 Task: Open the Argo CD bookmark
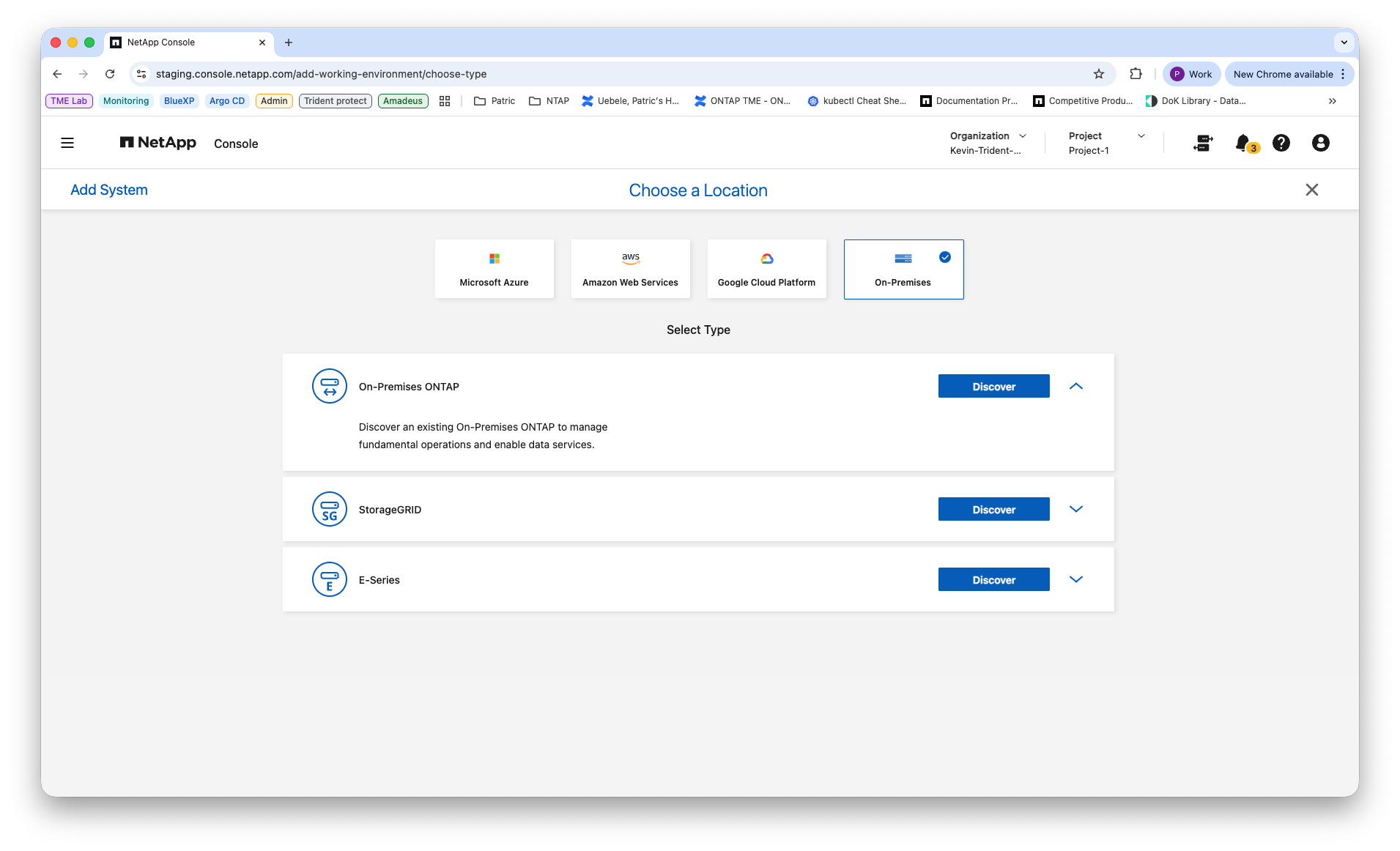(x=227, y=101)
